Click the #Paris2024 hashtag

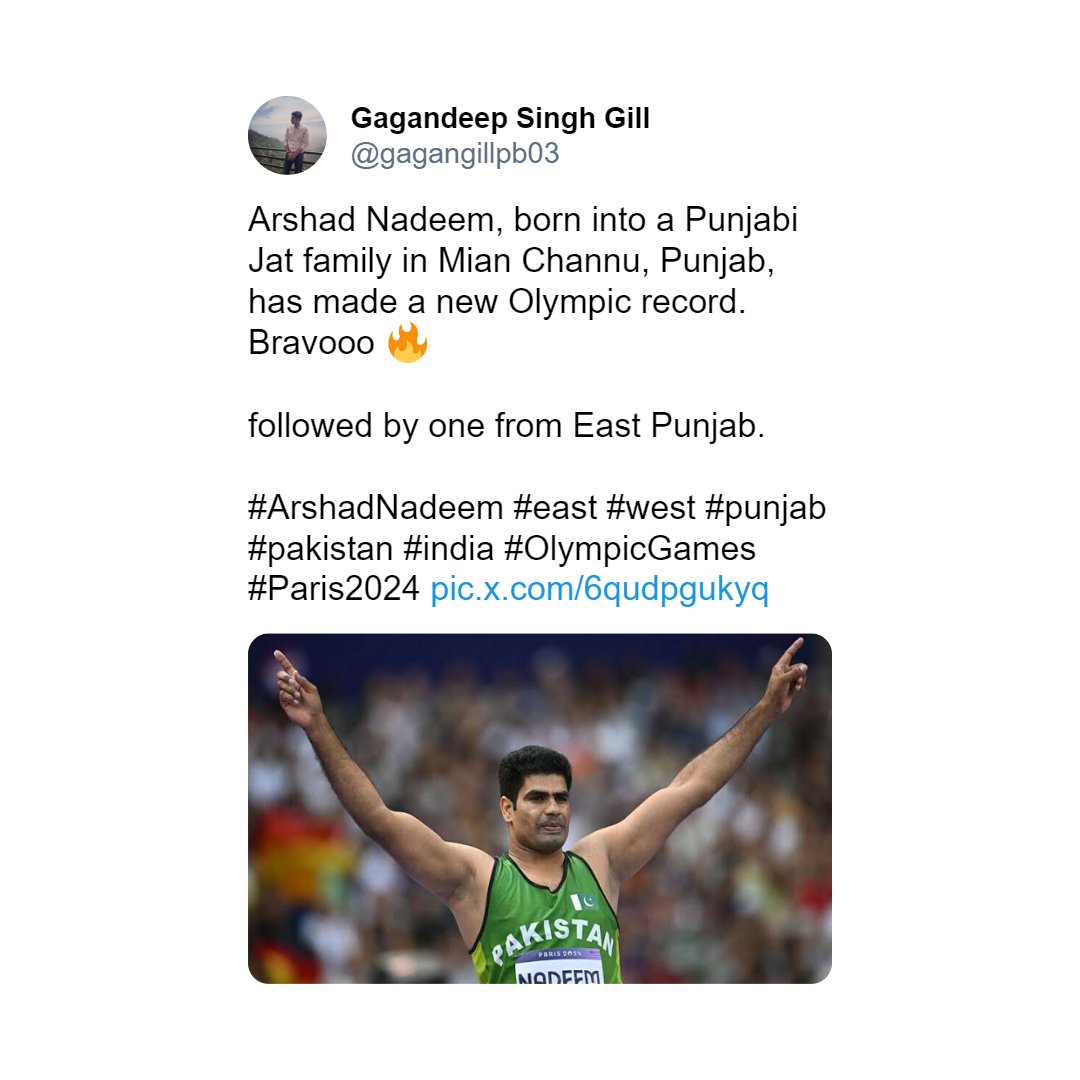[x=334, y=590]
